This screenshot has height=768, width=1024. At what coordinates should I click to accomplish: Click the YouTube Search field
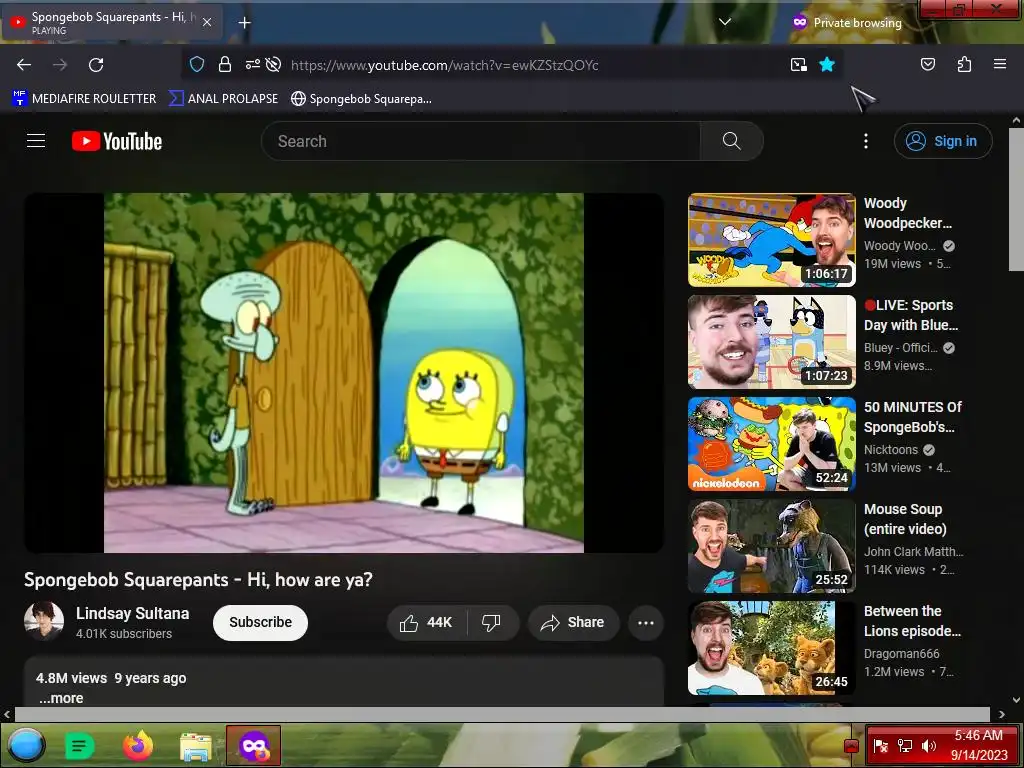click(481, 141)
